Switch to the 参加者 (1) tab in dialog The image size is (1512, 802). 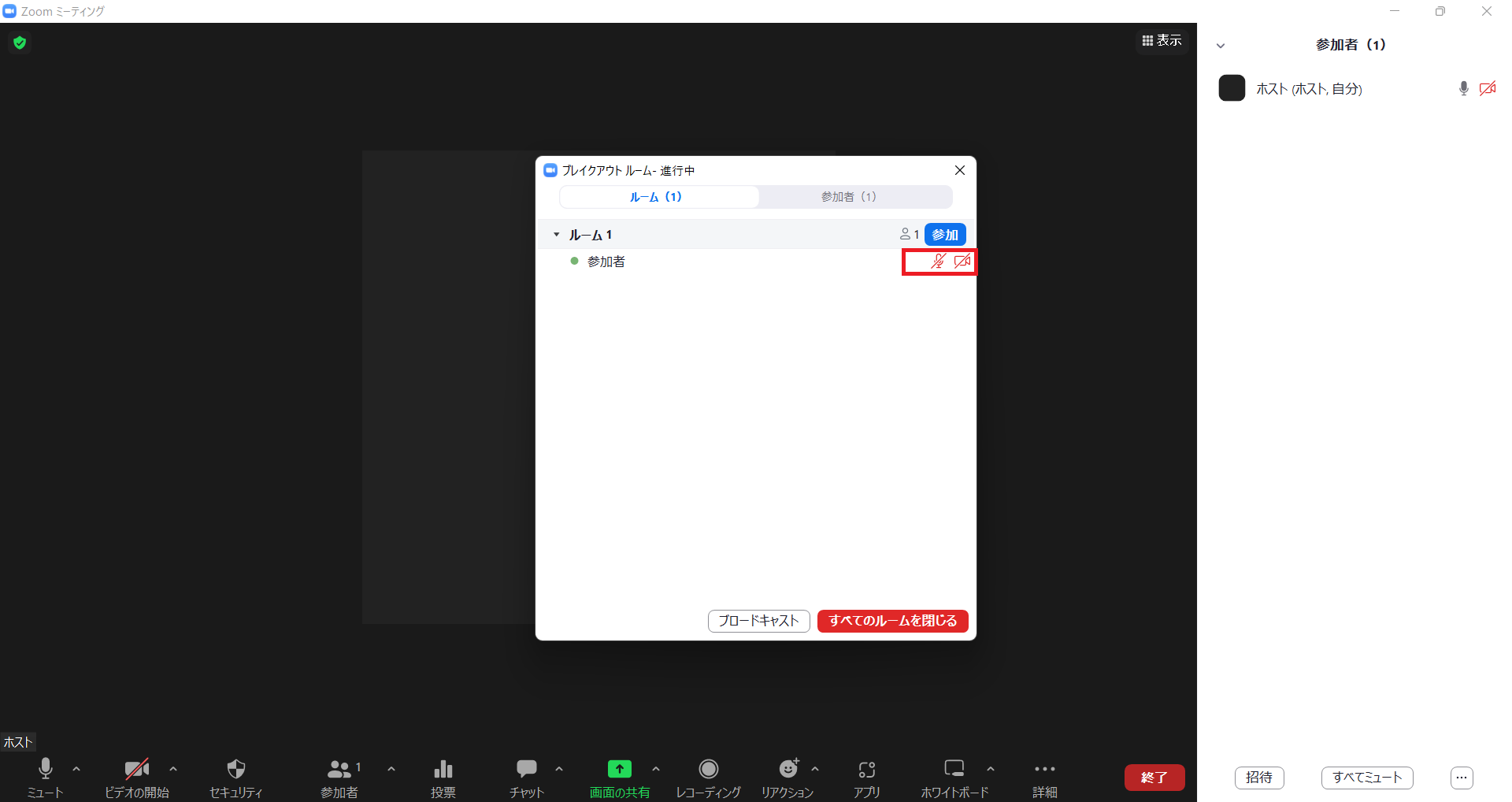pos(848,197)
